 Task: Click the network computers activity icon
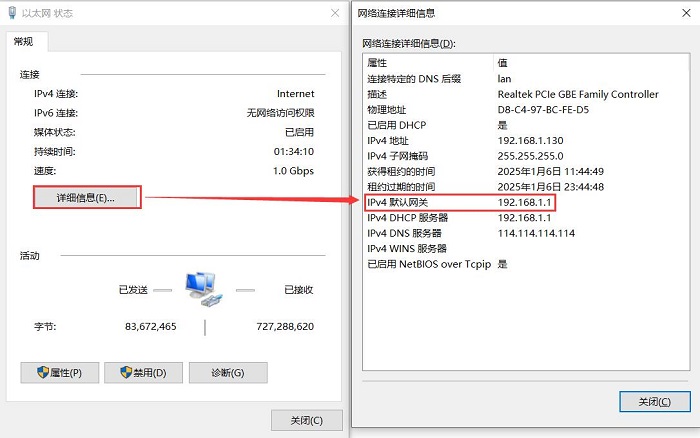tap(204, 289)
